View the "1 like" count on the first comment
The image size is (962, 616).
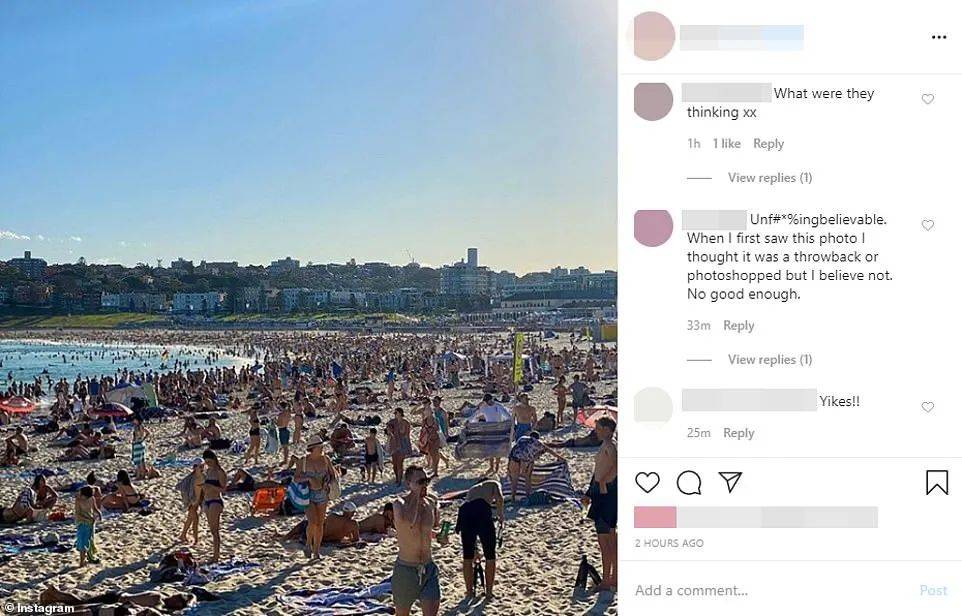pyautogui.click(x=726, y=144)
